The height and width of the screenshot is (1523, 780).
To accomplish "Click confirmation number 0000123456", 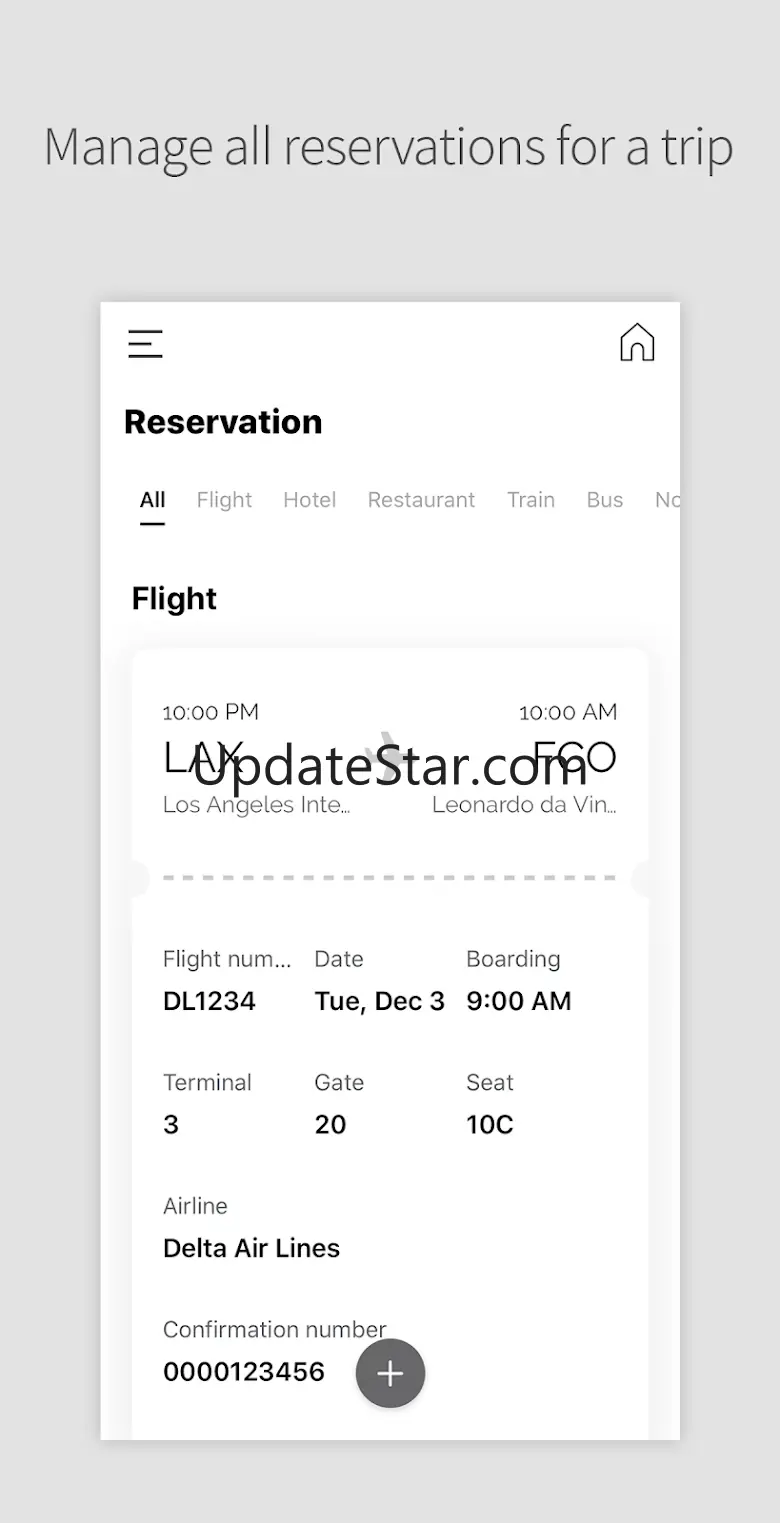I will [244, 1372].
